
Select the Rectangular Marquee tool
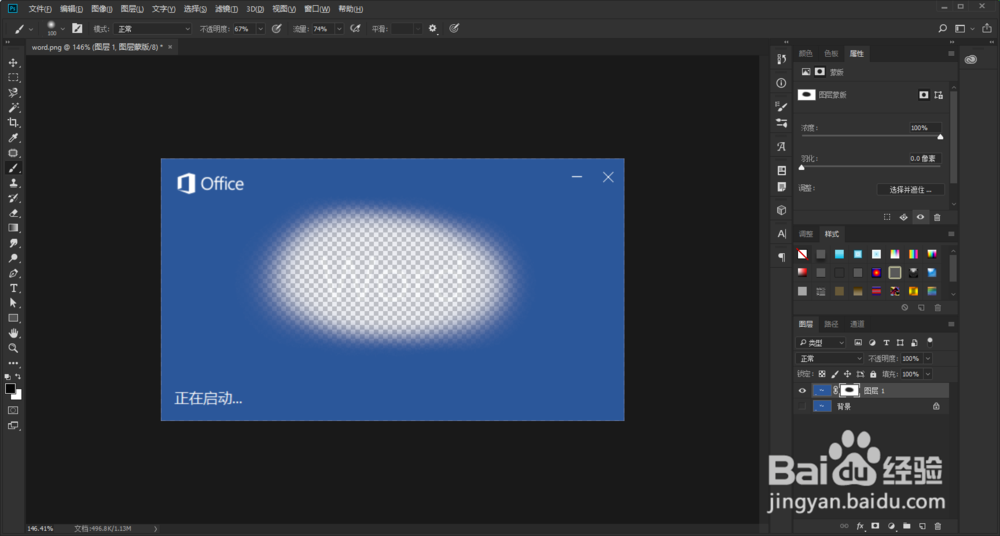pyautogui.click(x=13, y=78)
